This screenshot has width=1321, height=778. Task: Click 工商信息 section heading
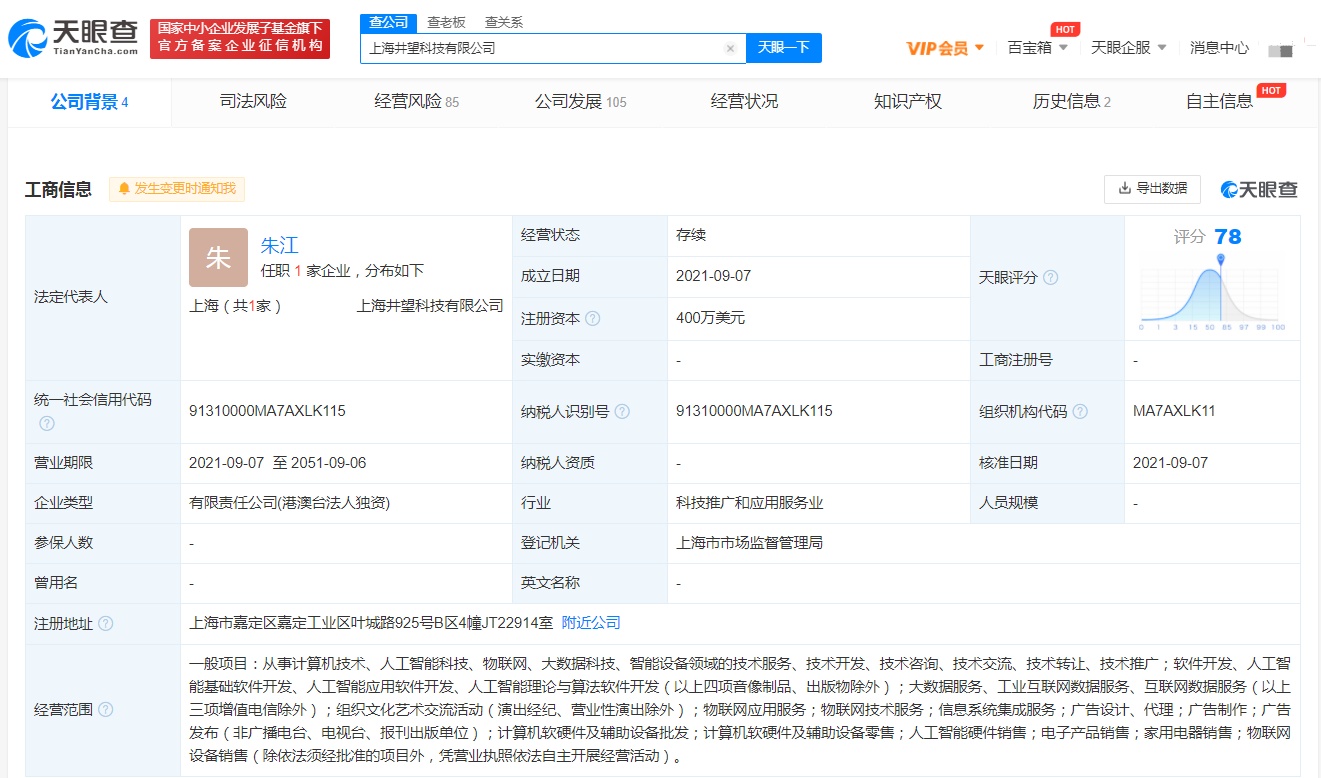click(58, 189)
